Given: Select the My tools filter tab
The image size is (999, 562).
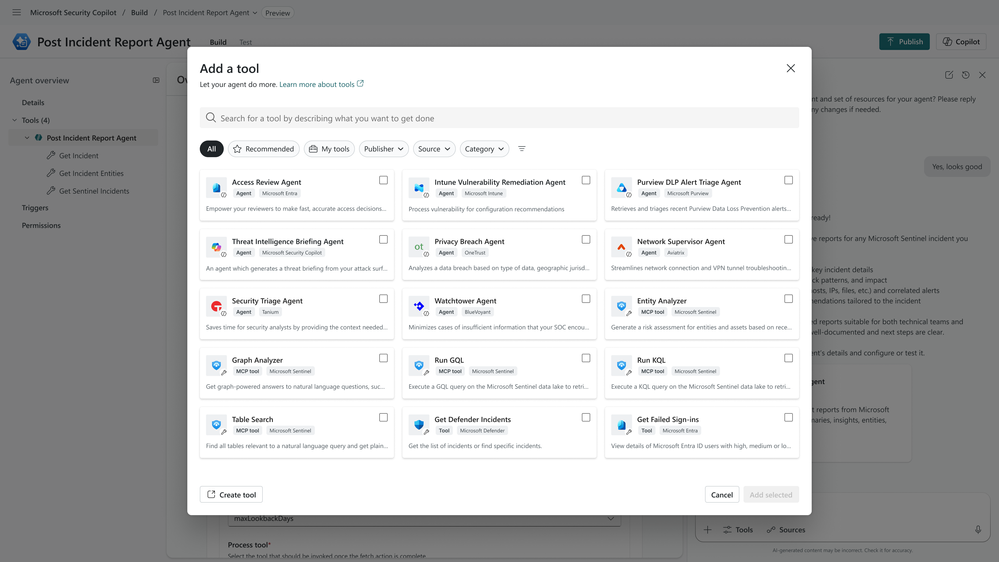Looking at the screenshot, I should (x=329, y=148).
